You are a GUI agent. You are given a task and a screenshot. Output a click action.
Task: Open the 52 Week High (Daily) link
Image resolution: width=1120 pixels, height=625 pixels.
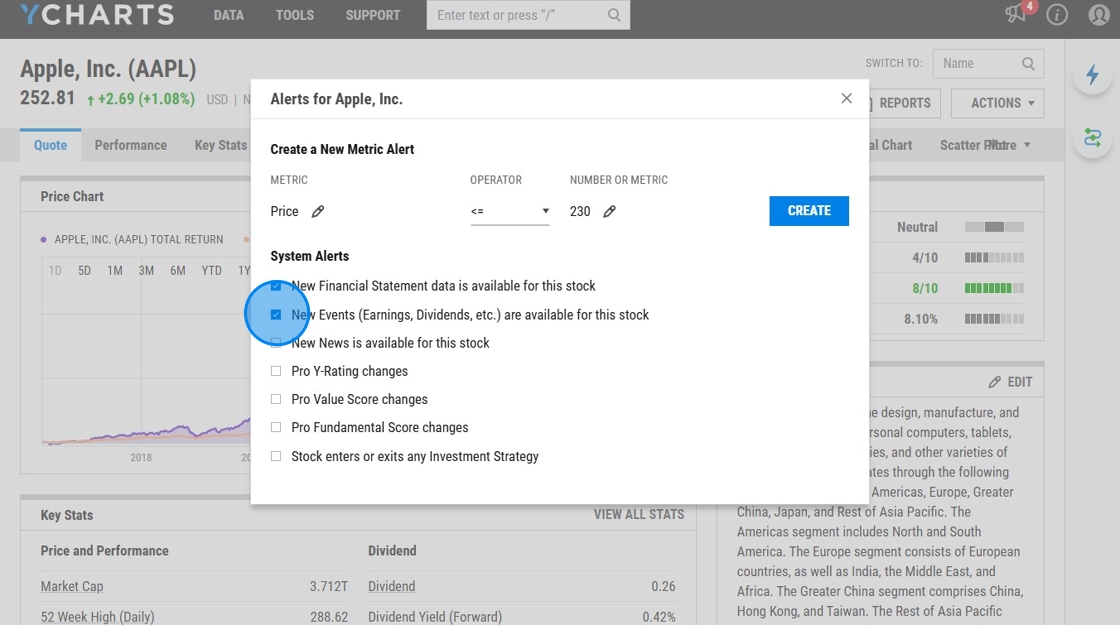pos(97,616)
